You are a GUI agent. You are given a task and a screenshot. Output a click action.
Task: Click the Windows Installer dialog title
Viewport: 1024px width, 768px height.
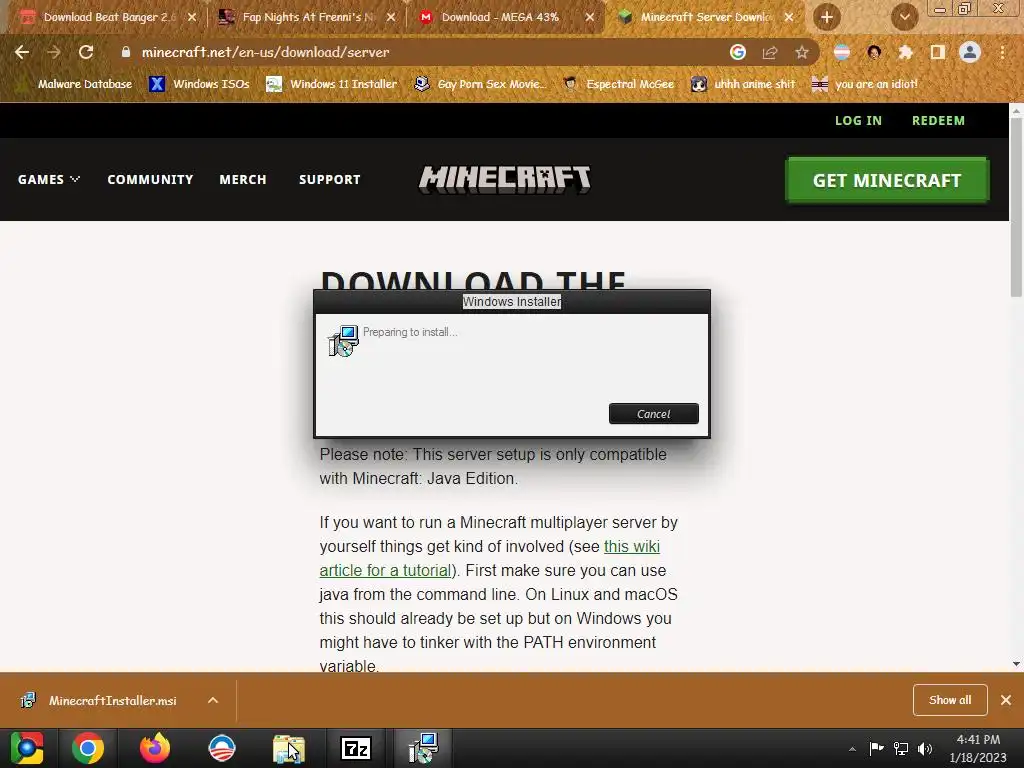(x=512, y=302)
